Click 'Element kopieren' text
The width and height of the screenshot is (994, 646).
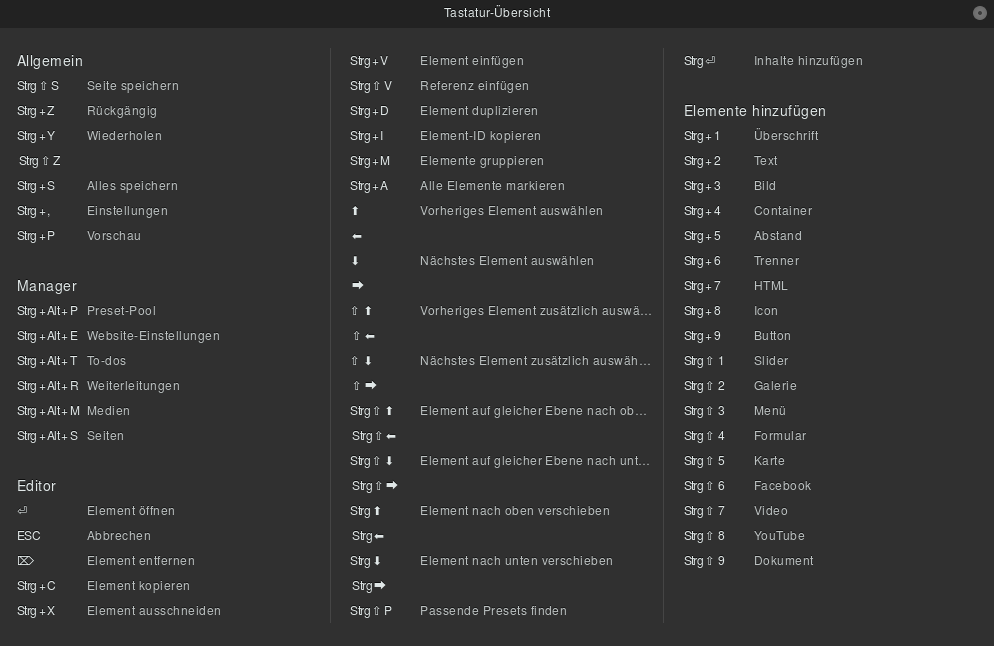tap(138, 586)
